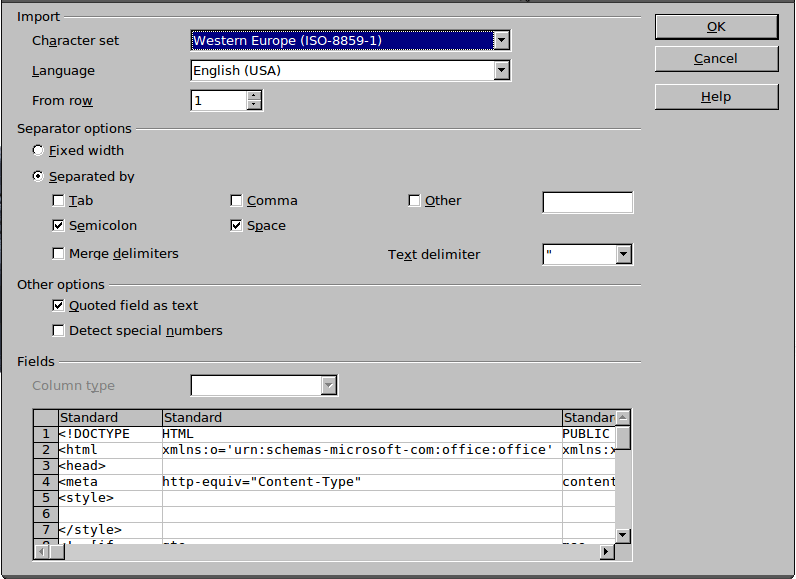The image size is (796, 579).
Task: Click preview horizontal scrollbar left arrow
Action: point(42,552)
